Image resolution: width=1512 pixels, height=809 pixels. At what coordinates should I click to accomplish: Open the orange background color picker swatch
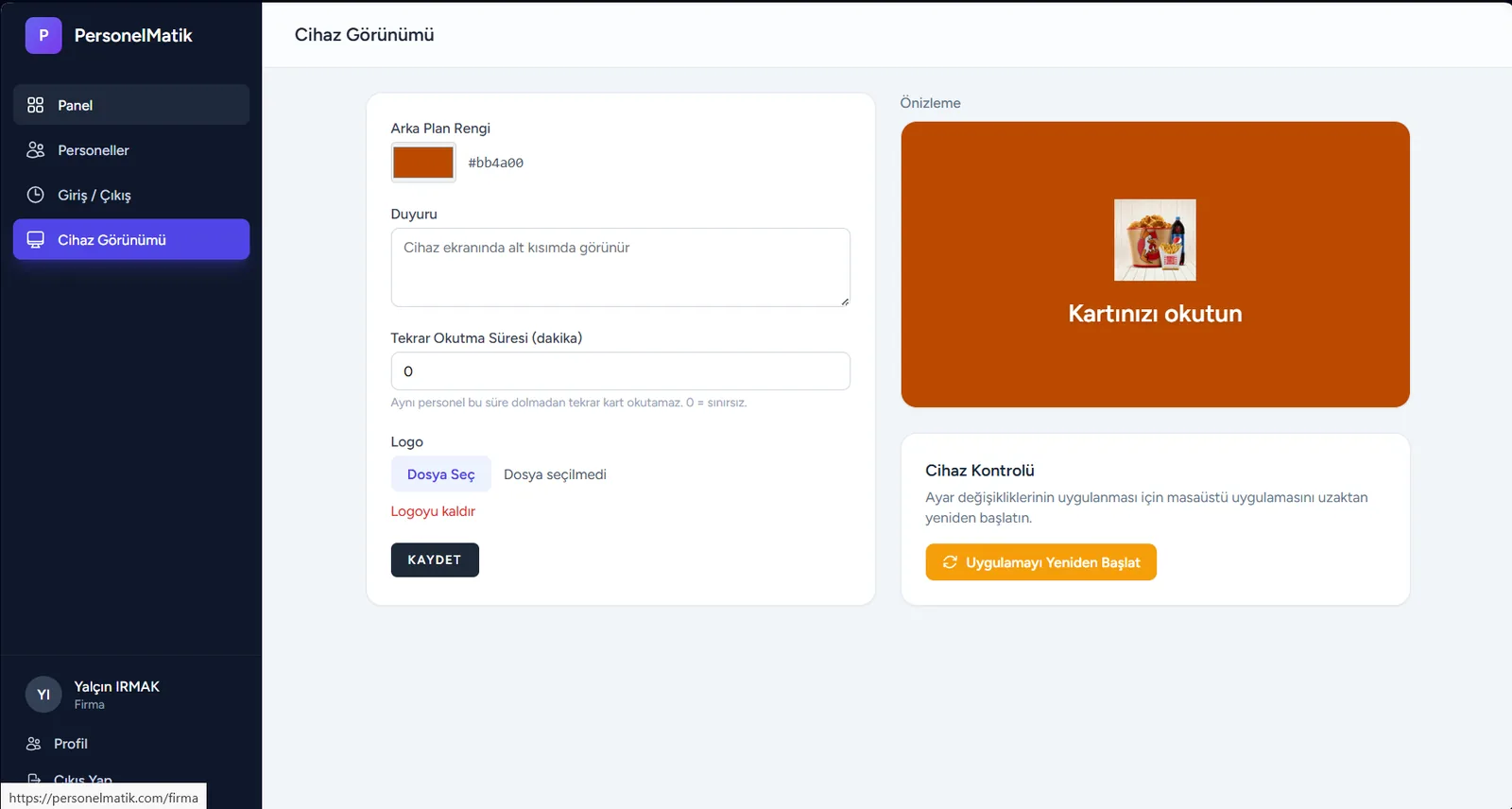point(423,163)
